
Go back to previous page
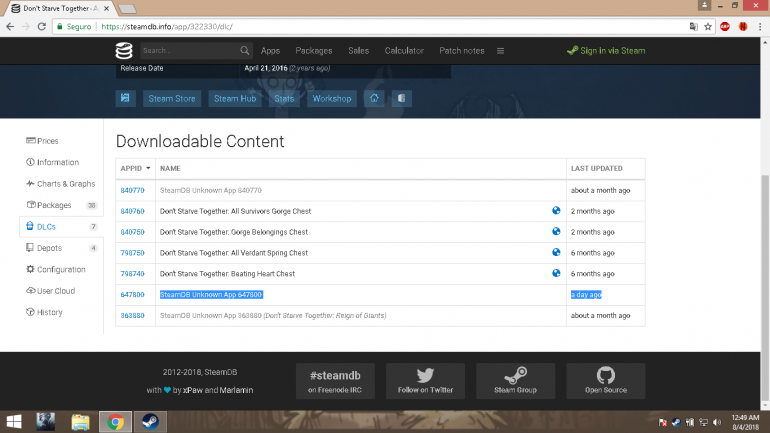[x=10, y=27]
